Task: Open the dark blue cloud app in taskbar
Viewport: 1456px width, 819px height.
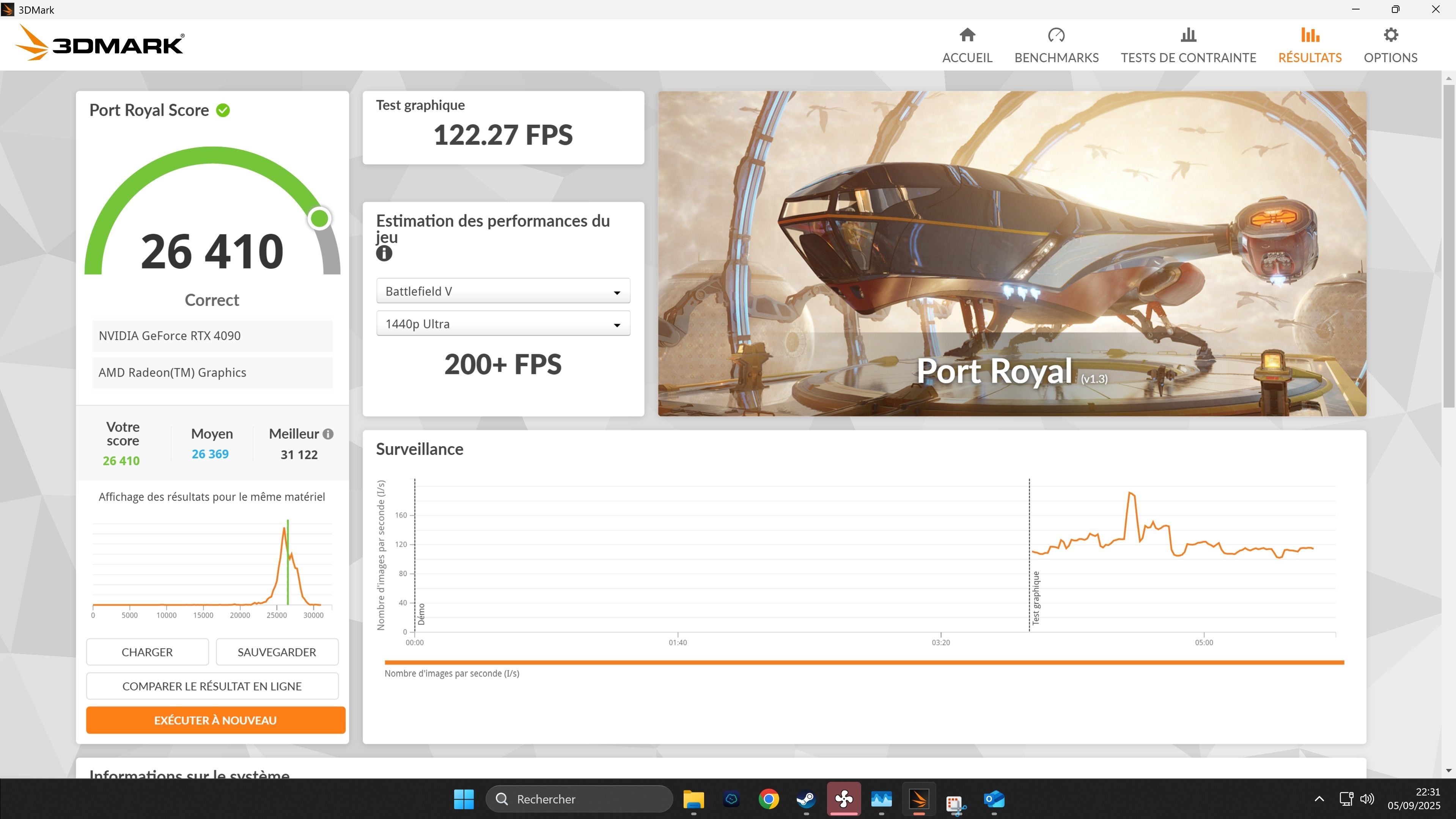Action: [731, 799]
